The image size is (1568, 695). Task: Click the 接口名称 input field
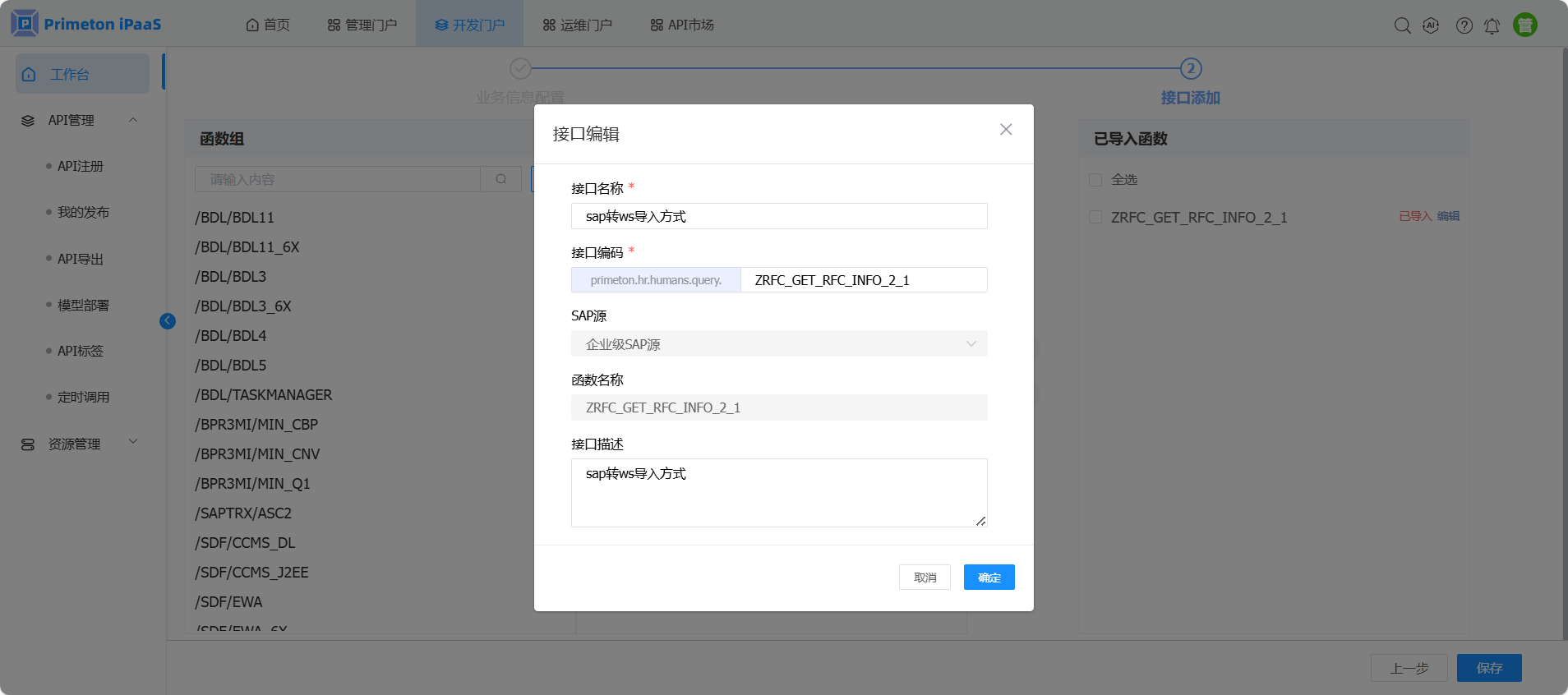tap(778, 217)
